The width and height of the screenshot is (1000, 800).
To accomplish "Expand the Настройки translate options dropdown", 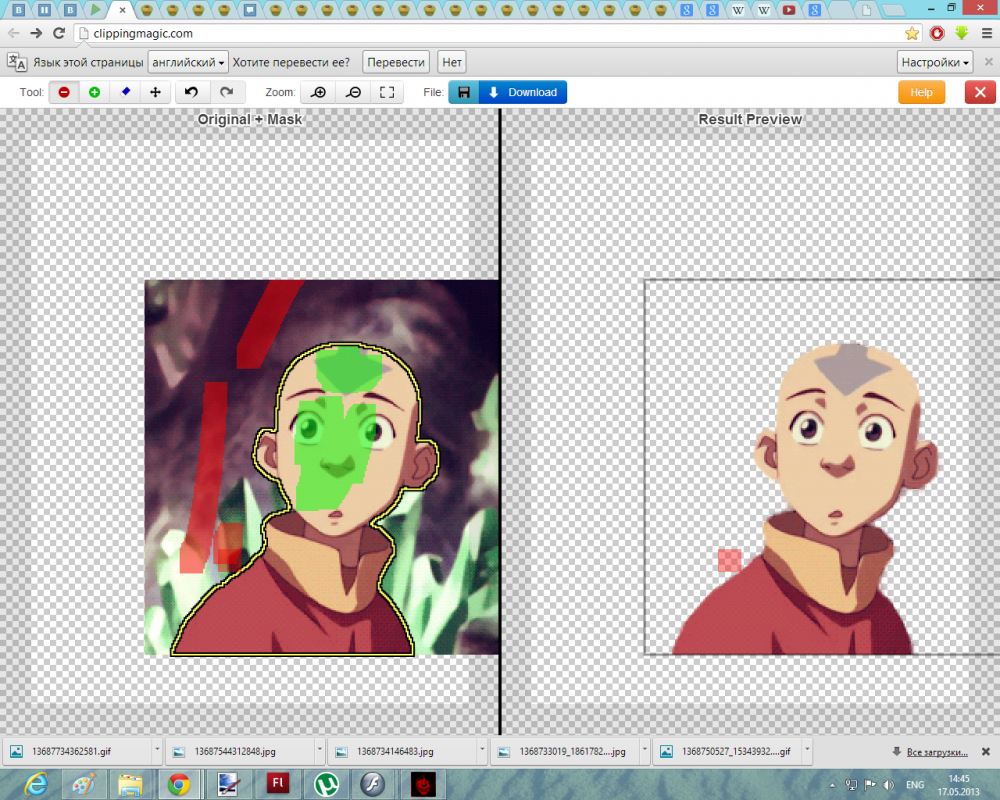I will pos(935,62).
